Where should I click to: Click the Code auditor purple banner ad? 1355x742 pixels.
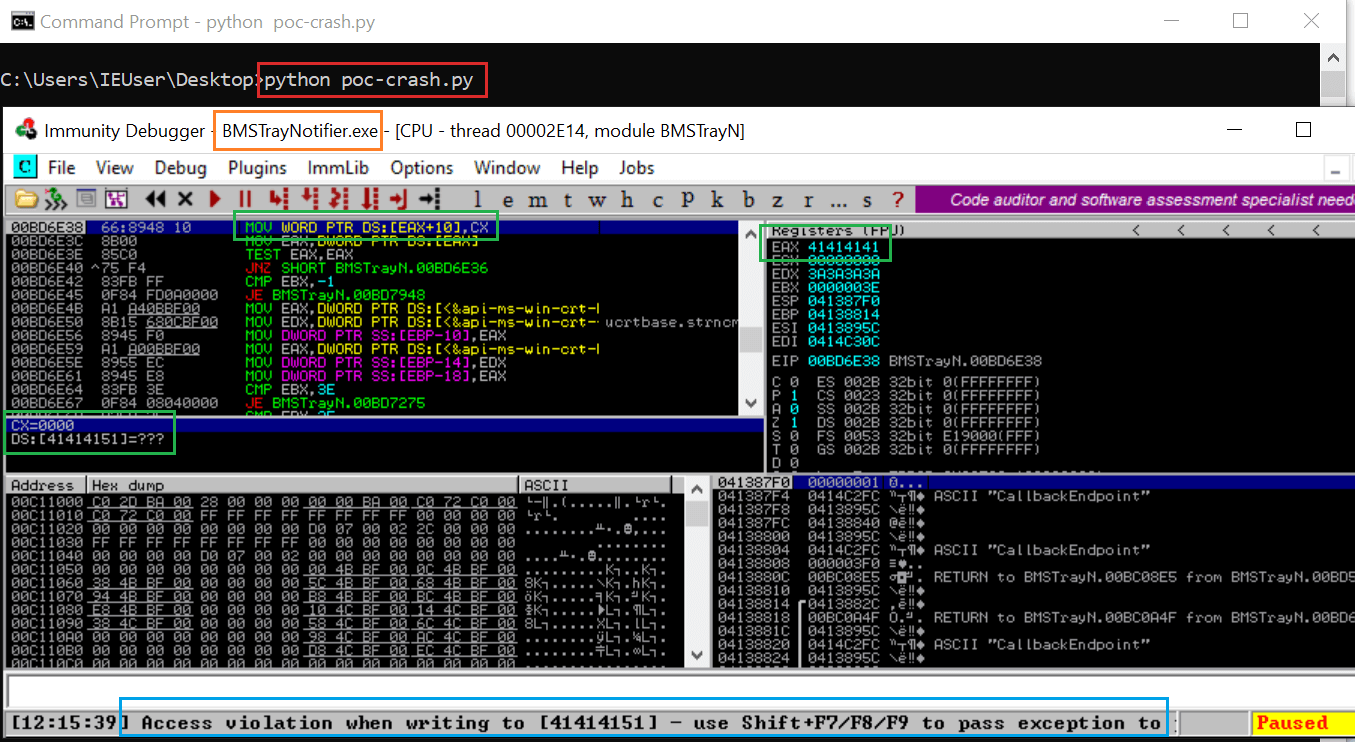tap(1134, 200)
